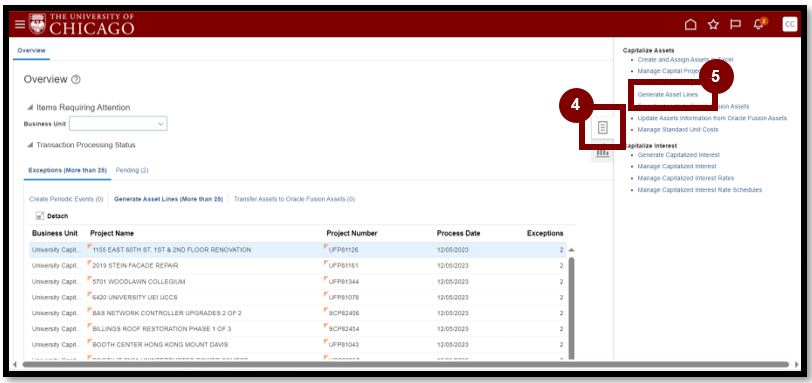Select BAS NETWORK CONTROLLER UPGRADES 2 OF 2 row

click(298, 313)
